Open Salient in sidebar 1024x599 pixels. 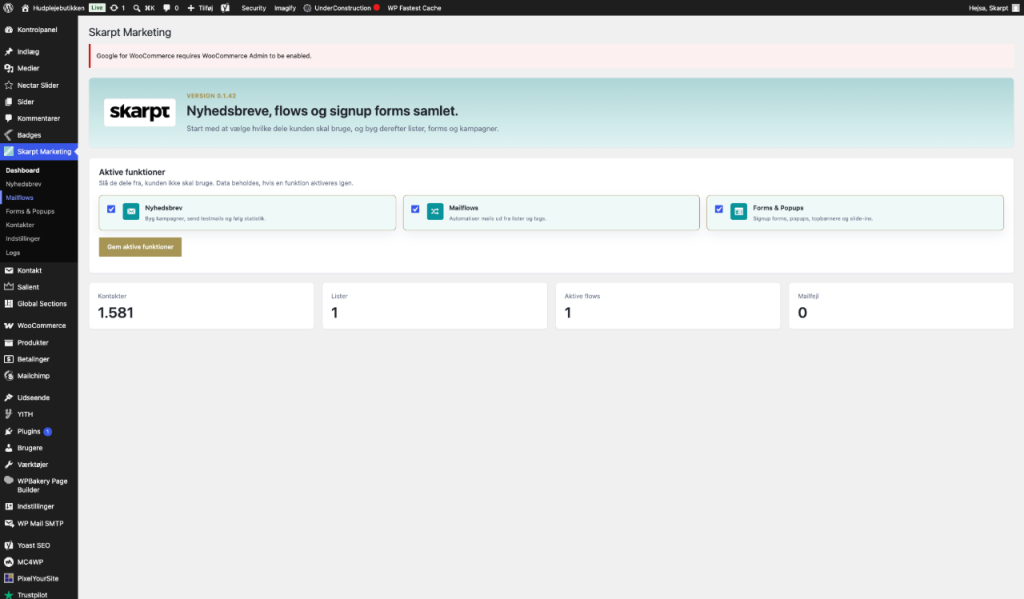(39, 287)
